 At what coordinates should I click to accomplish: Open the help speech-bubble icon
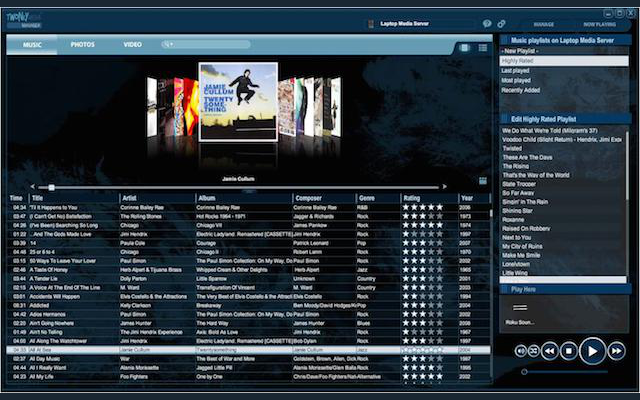click(x=487, y=24)
